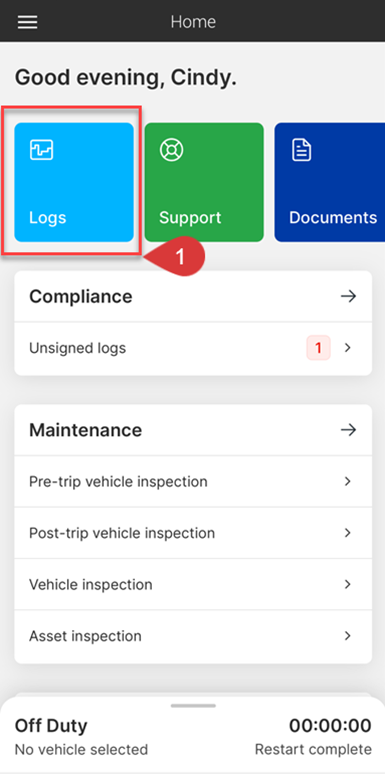Tap the Documents page icon

[x=302, y=150]
